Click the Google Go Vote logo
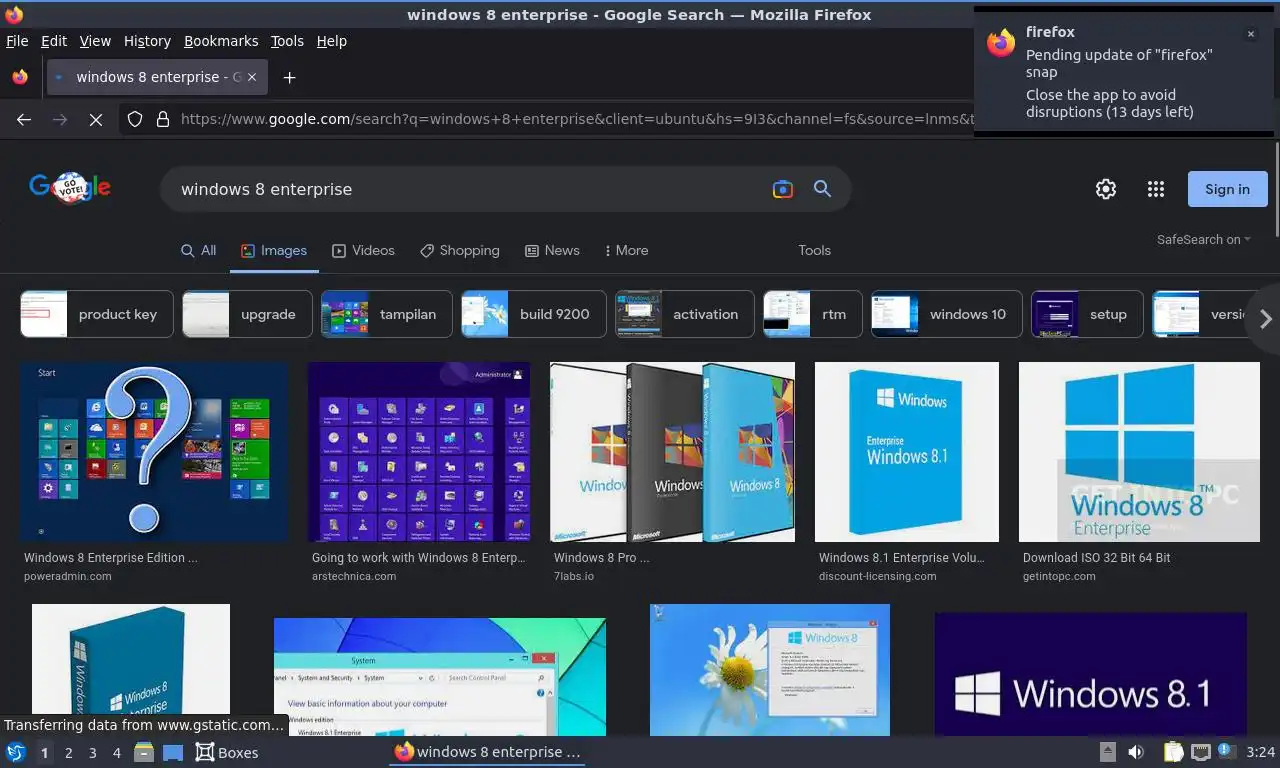Screen dimensions: 1280x768 70,187
